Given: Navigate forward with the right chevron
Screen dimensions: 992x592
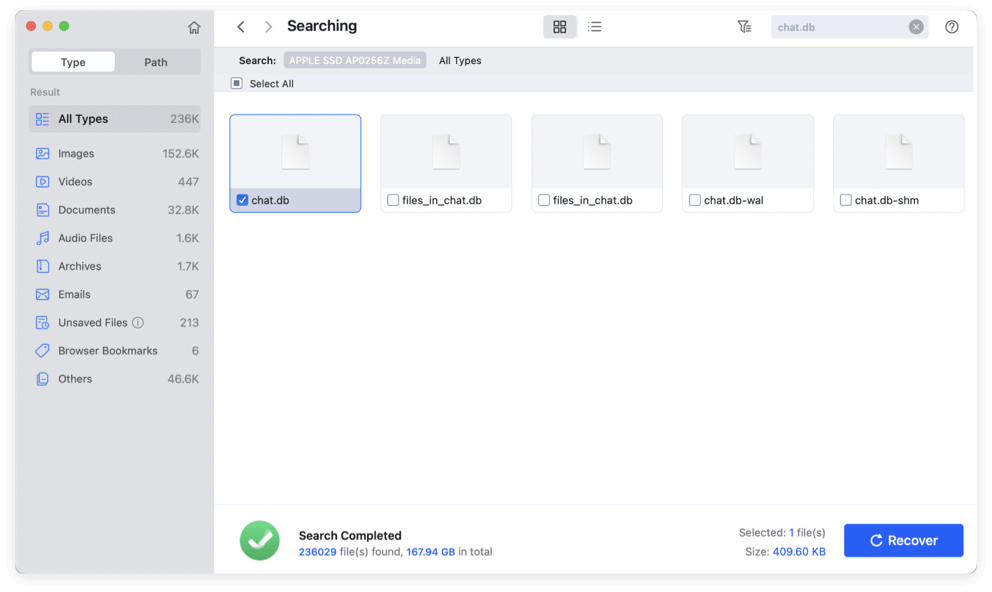Looking at the screenshot, I should (266, 26).
